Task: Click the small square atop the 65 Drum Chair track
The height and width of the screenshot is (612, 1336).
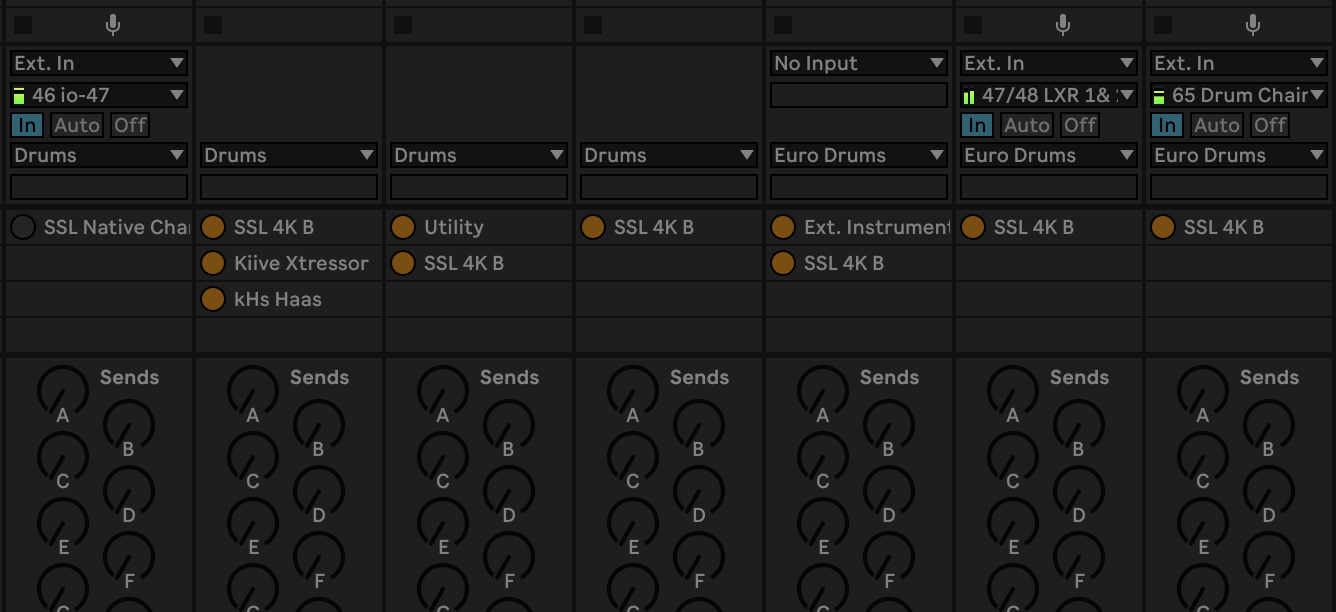Action: tap(1163, 25)
